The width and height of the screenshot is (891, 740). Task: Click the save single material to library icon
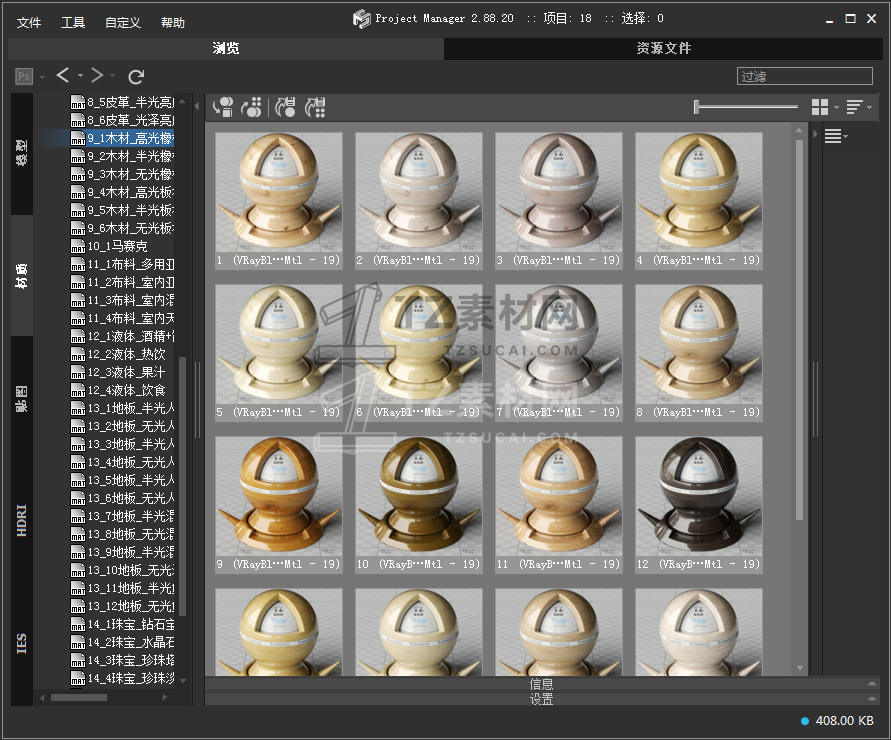tap(286, 106)
